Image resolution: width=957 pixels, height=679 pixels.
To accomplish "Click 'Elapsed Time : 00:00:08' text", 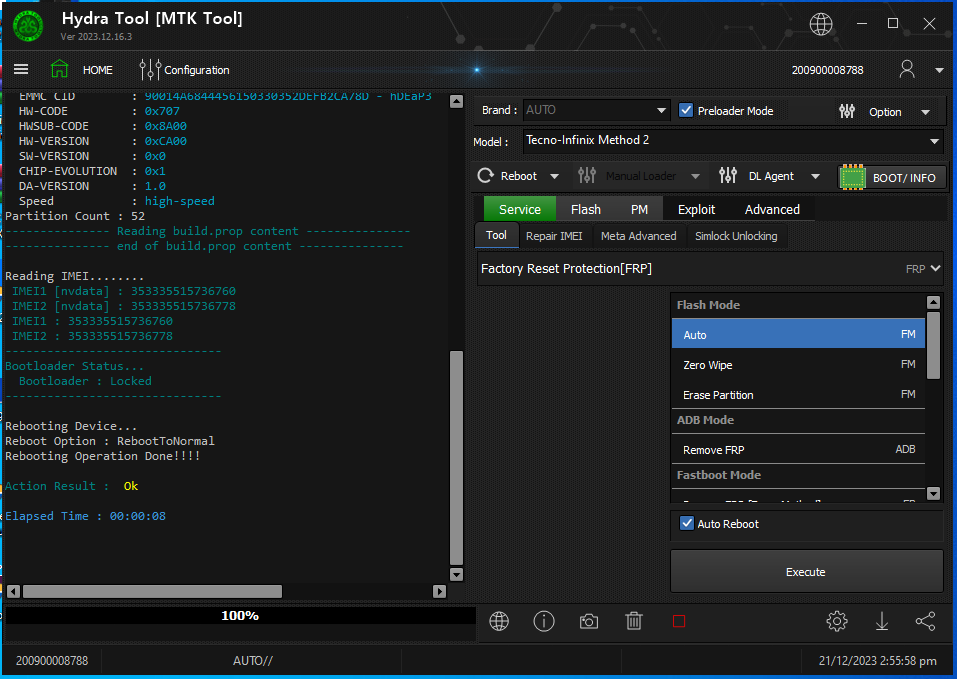I will [x=85, y=516].
